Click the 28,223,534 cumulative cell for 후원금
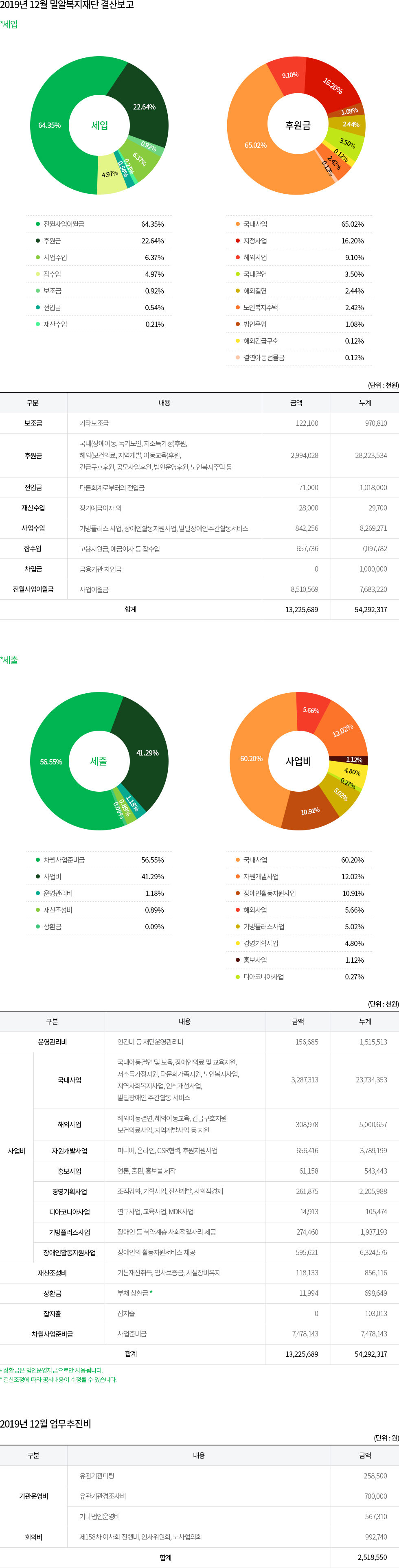 point(370,456)
